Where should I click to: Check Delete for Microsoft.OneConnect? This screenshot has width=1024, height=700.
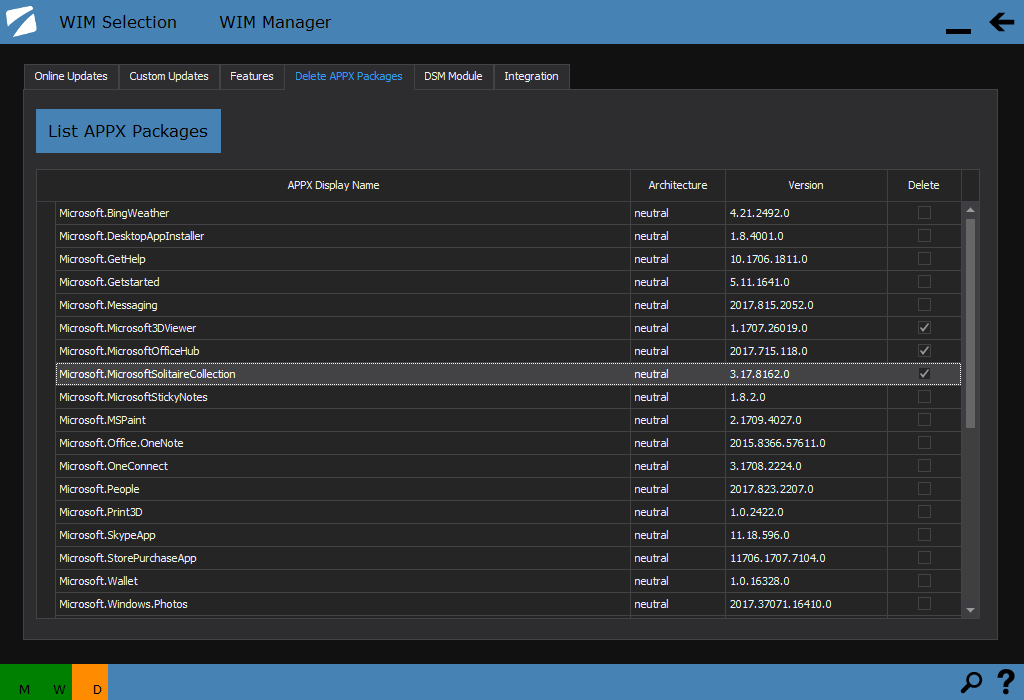[924, 466]
